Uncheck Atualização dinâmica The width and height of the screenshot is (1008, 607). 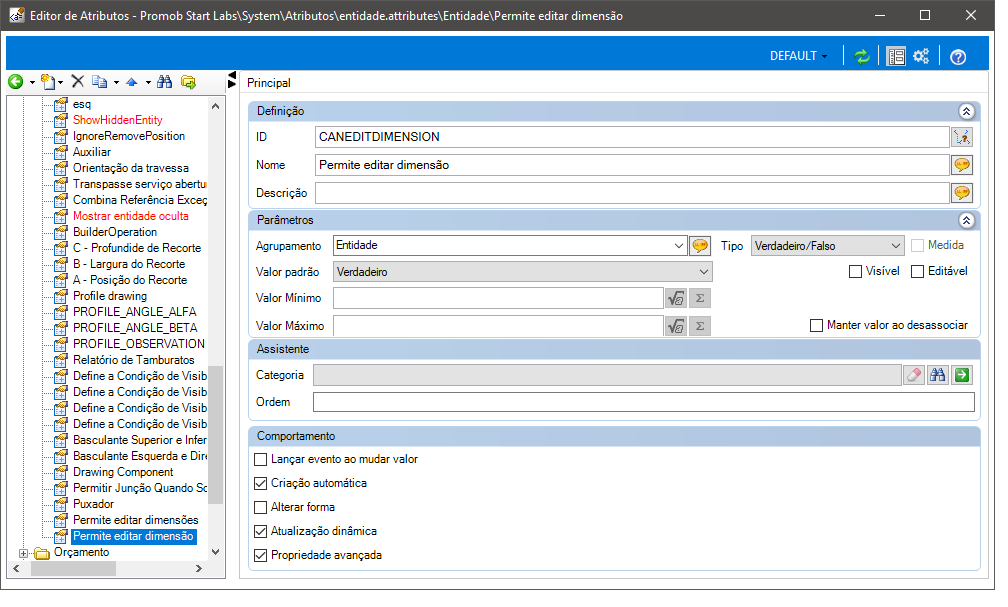[260, 532]
